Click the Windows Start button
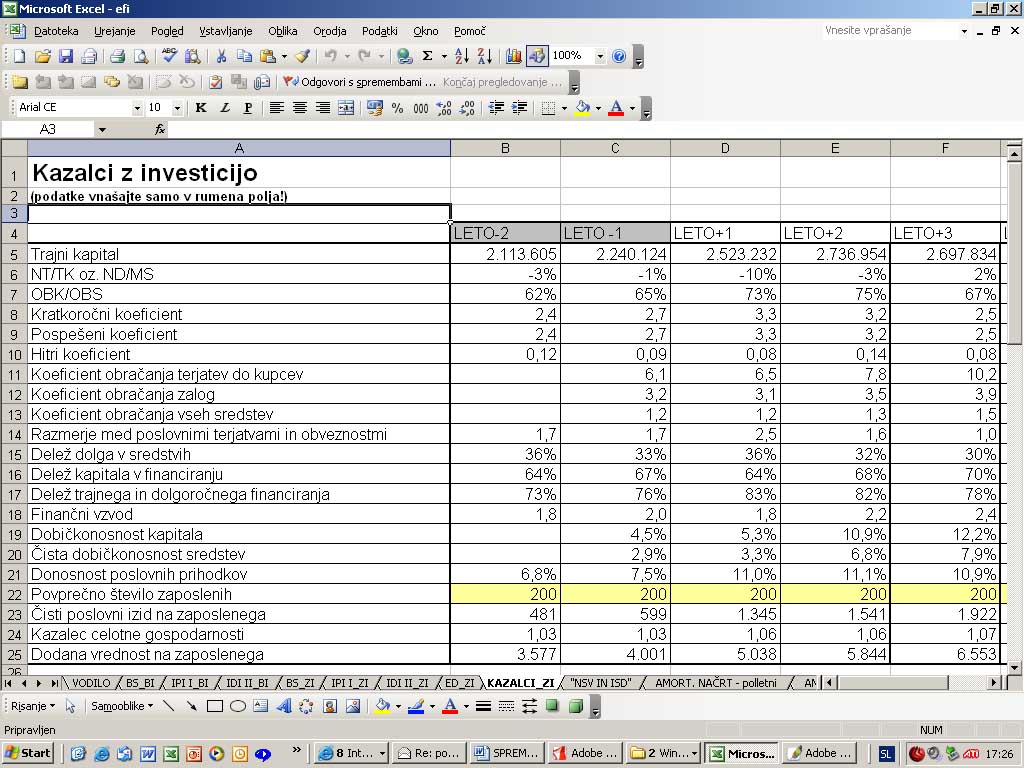Screen dimensions: 1024x768 pyautogui.click(x=29, y=753)
